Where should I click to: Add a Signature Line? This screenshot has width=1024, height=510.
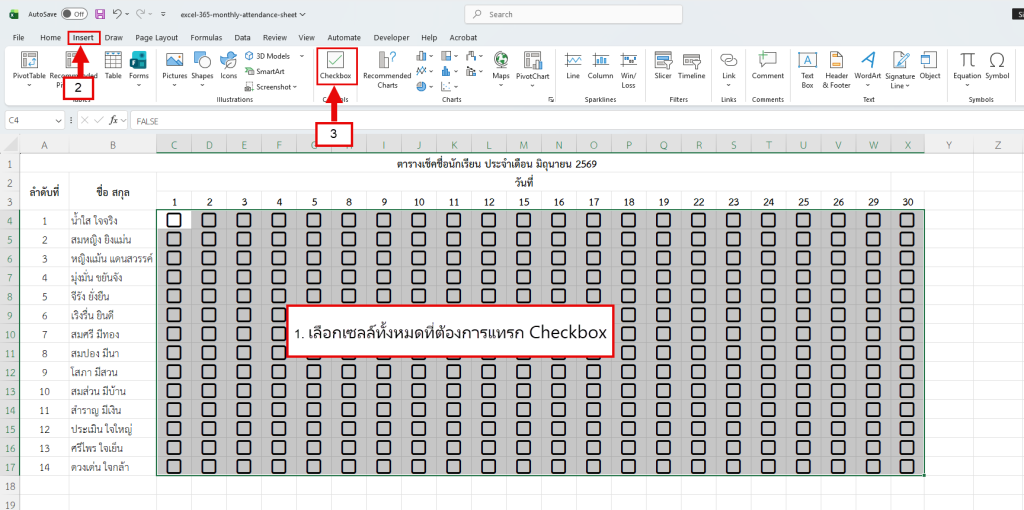point(901,71)
